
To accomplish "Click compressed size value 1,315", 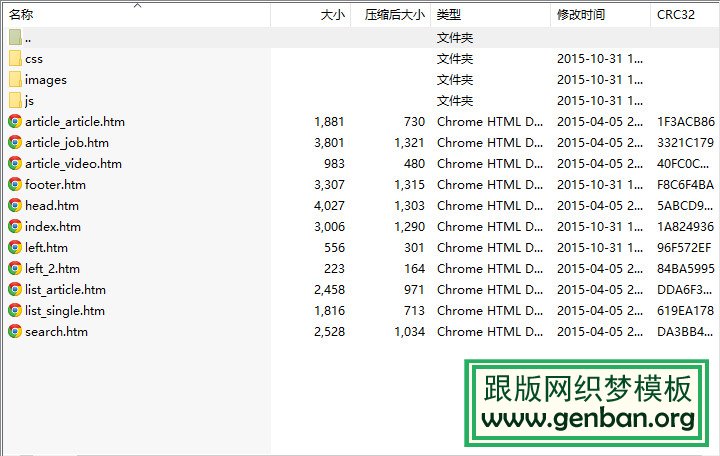I will (410, 185).
